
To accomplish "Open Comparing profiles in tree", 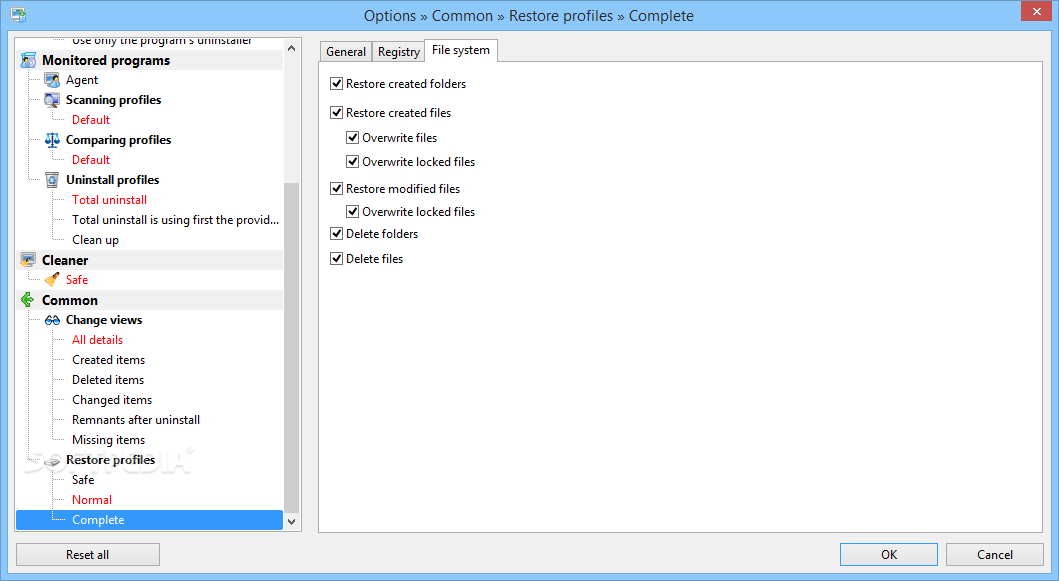I will [x=118, y=140].
